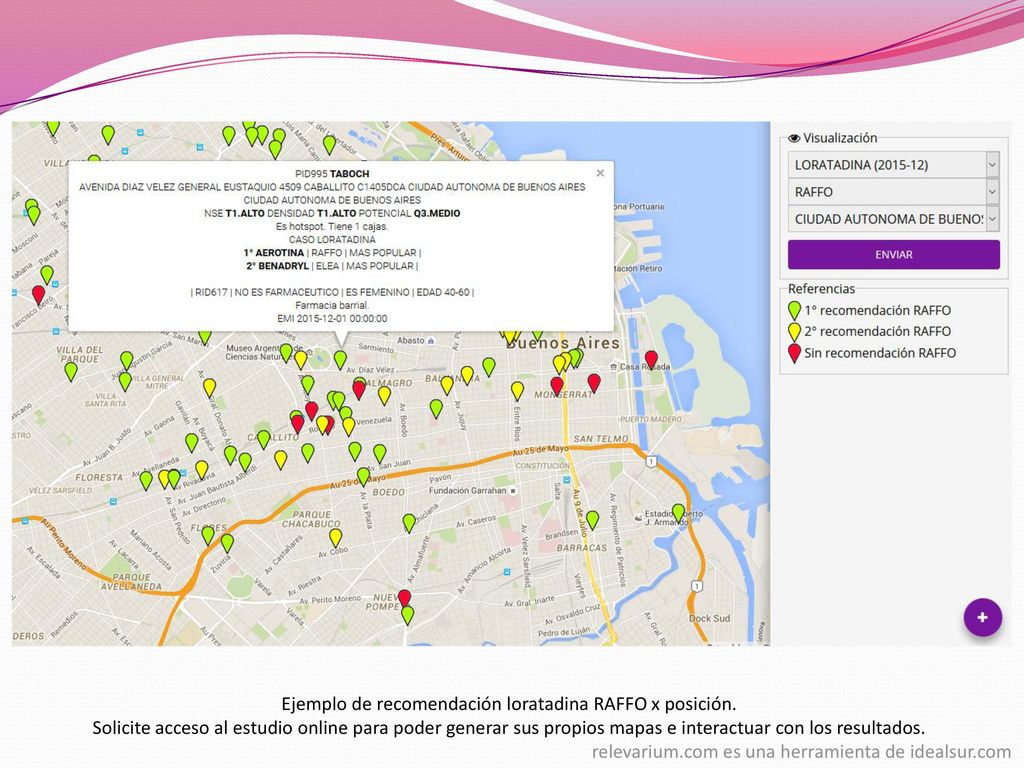1024x768 pixels.
Task: Select the red marker near Francisco Beiró
Action: tap(39, 295)
